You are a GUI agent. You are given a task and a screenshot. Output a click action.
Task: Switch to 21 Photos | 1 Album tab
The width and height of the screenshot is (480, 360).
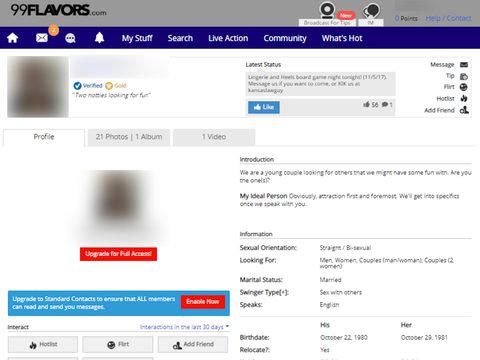(x=129, y=137)
